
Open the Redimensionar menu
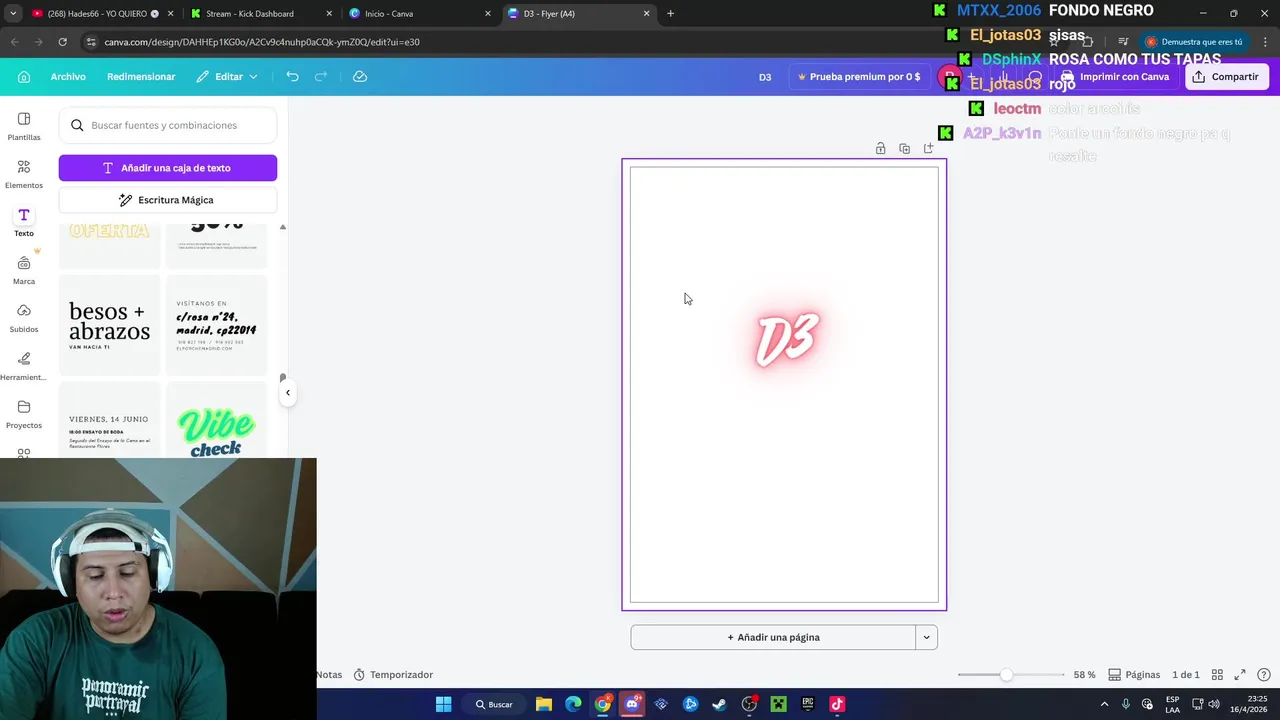[141, 77]
